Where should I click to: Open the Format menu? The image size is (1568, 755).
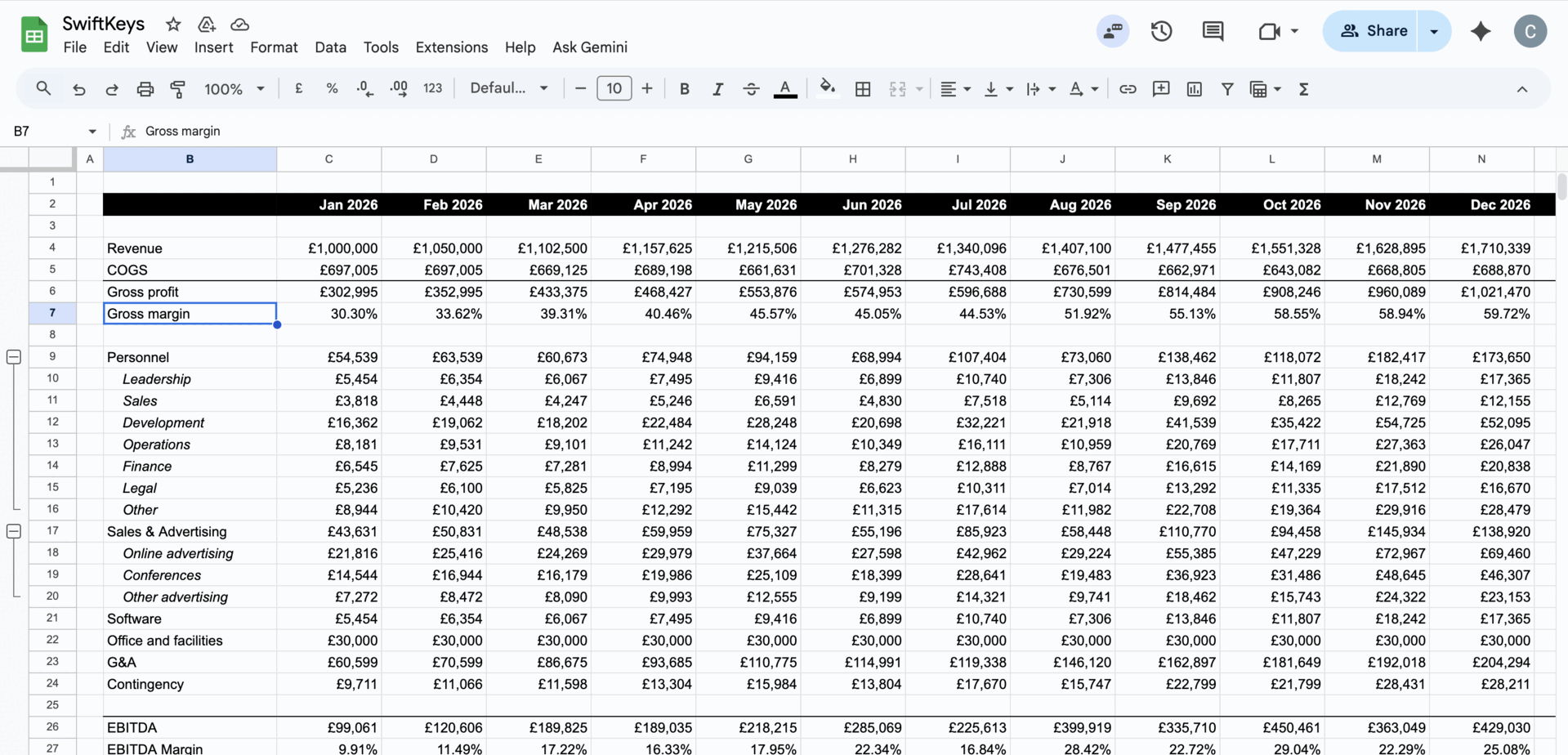click(274, 47)
